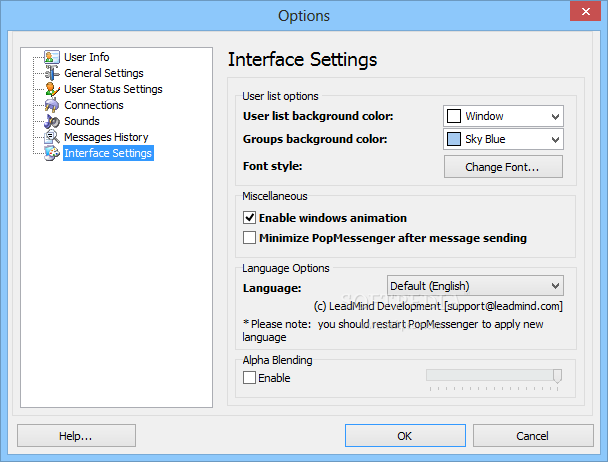The image size is (608, 462).
Task: Open Messages History settings
Action: point(106,137)
